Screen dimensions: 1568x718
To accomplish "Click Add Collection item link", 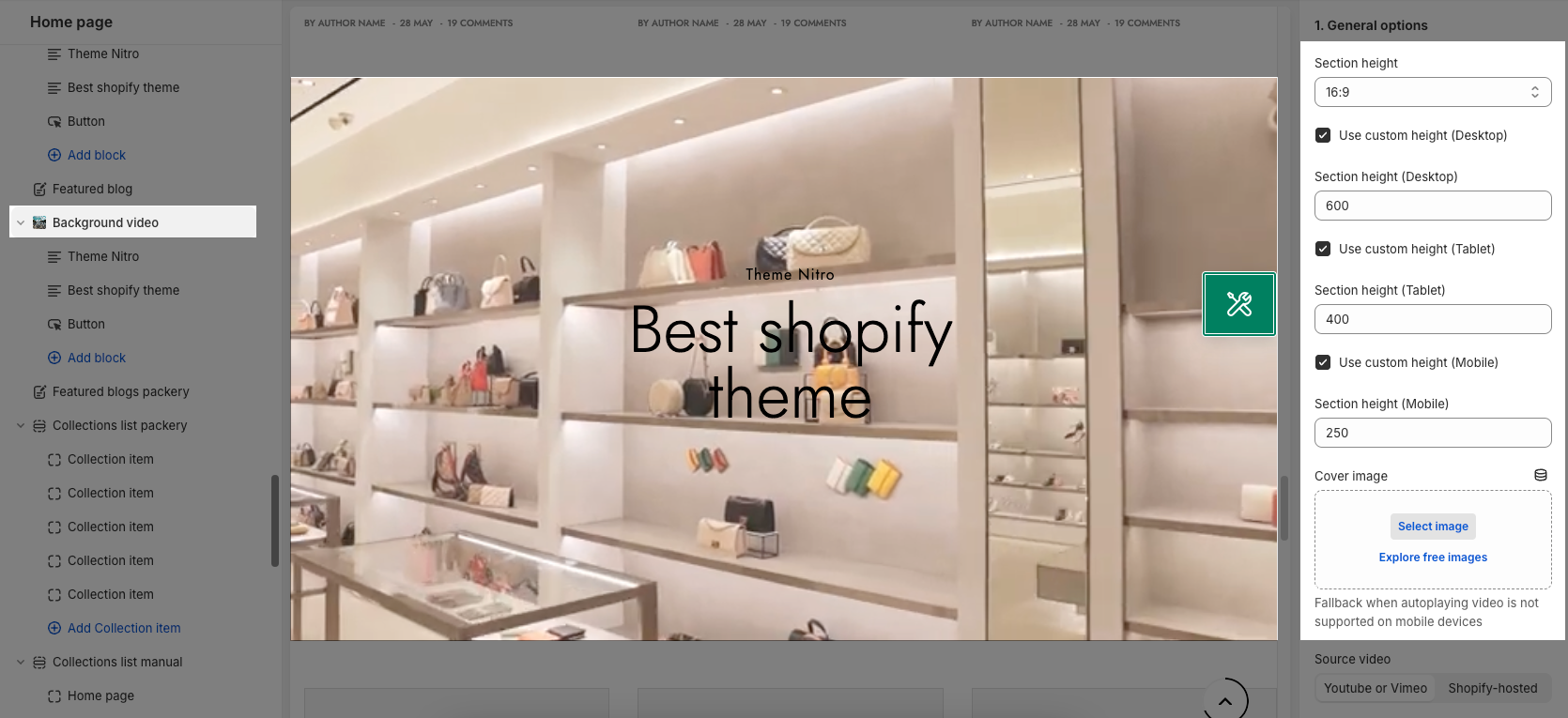I will point(124,629).
